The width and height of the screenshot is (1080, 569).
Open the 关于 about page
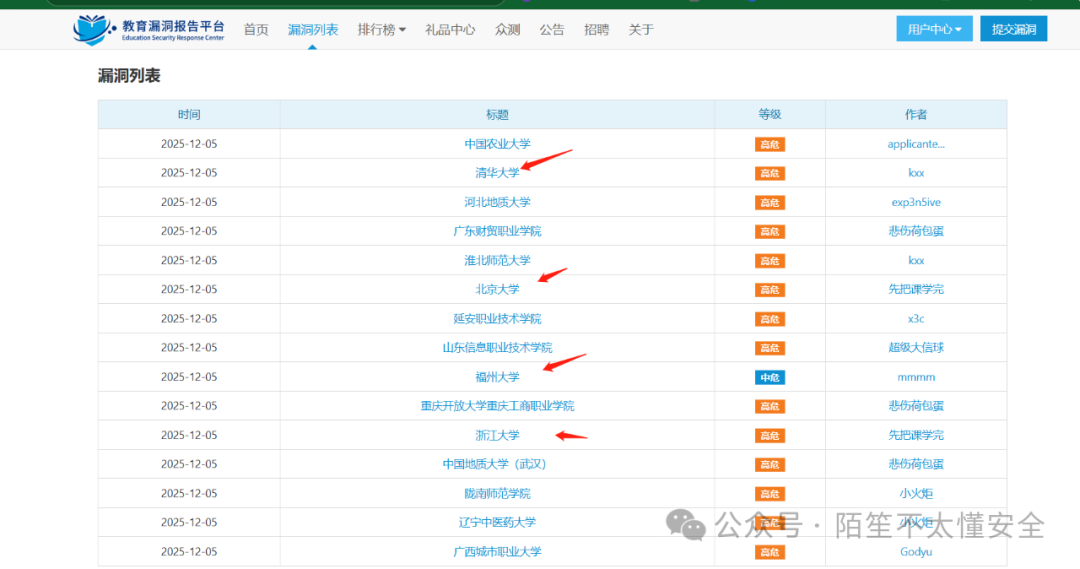641,30
